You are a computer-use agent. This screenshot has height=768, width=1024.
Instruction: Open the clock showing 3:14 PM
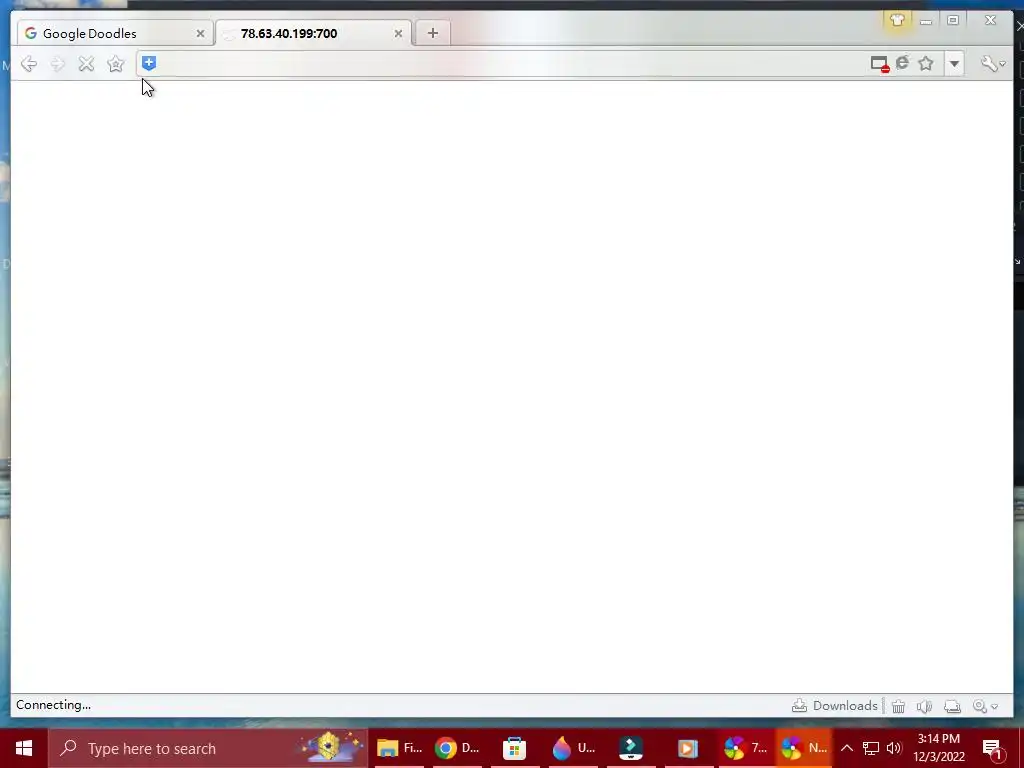click(x=938, y=748)
